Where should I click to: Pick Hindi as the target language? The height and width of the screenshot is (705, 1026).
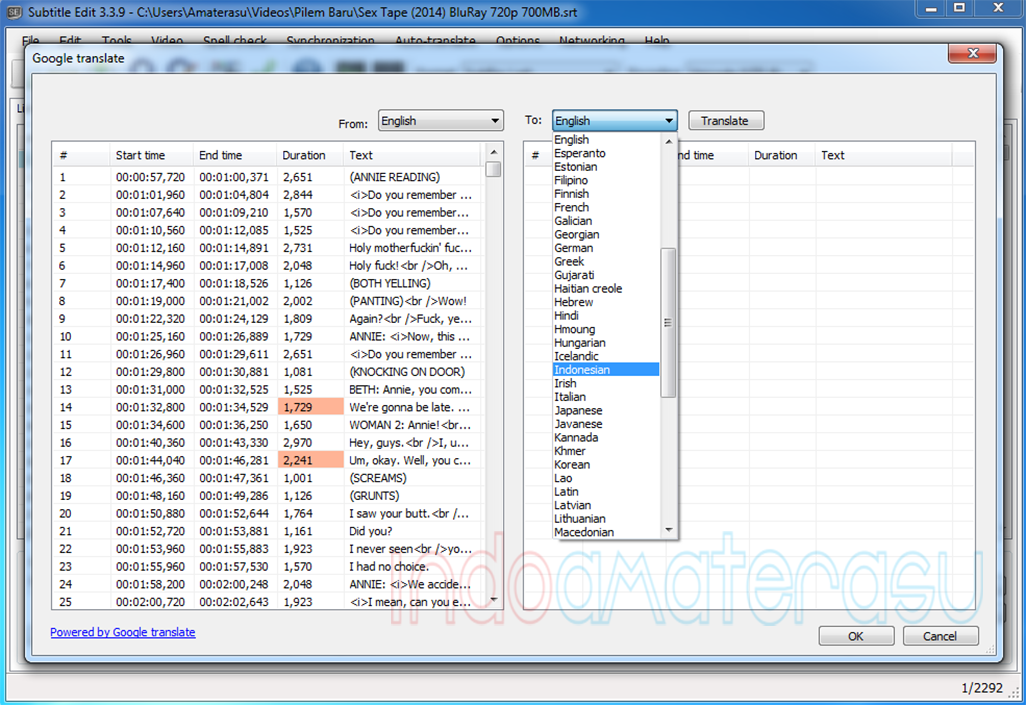click(x=606, y=316)
